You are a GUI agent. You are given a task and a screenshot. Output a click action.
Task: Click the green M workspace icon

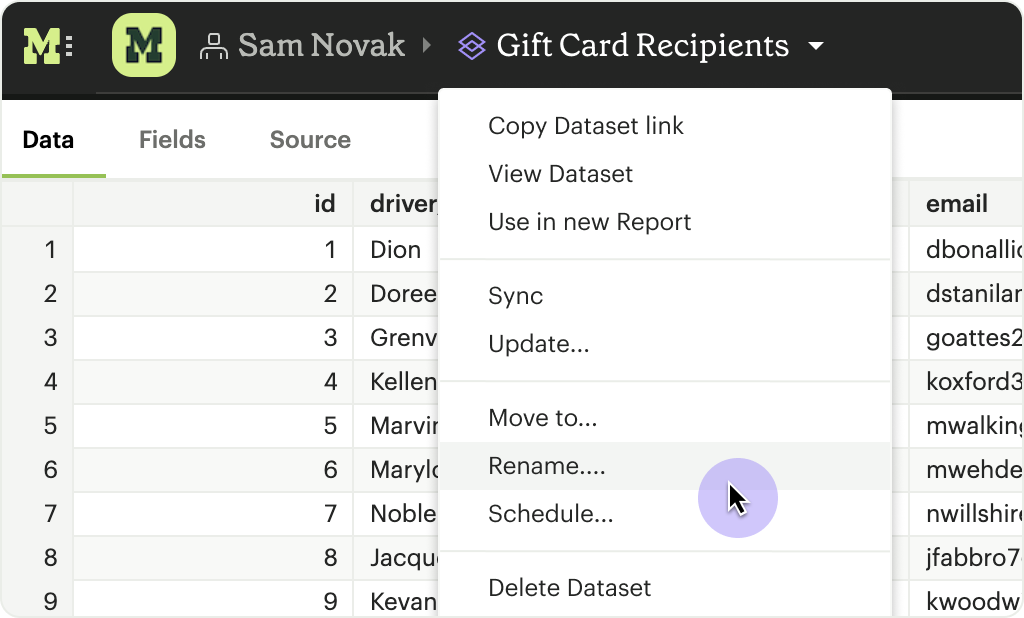144,46
